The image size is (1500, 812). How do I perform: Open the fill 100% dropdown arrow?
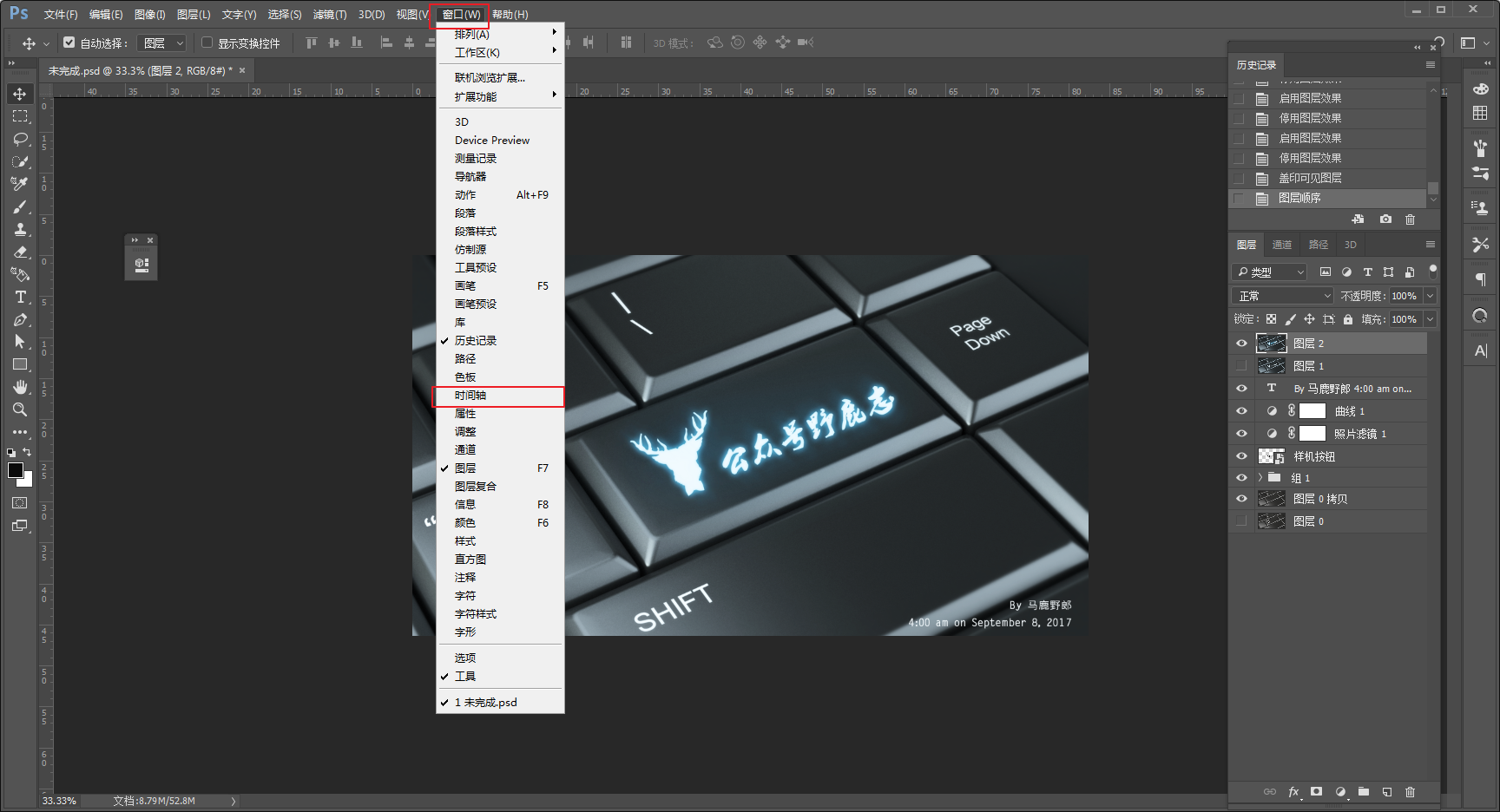pos(1430,319)
